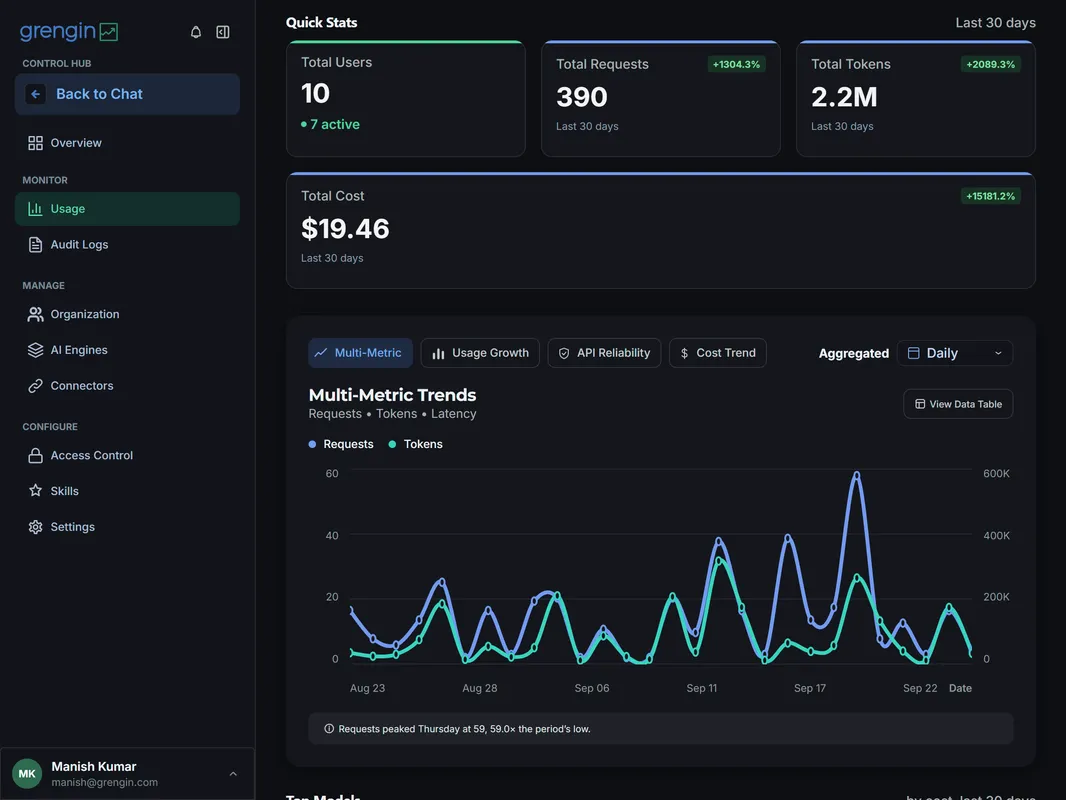Click the info icon in peak note
The height and width of the screenshot is (800, 1066).
click(x=329, y=729)
